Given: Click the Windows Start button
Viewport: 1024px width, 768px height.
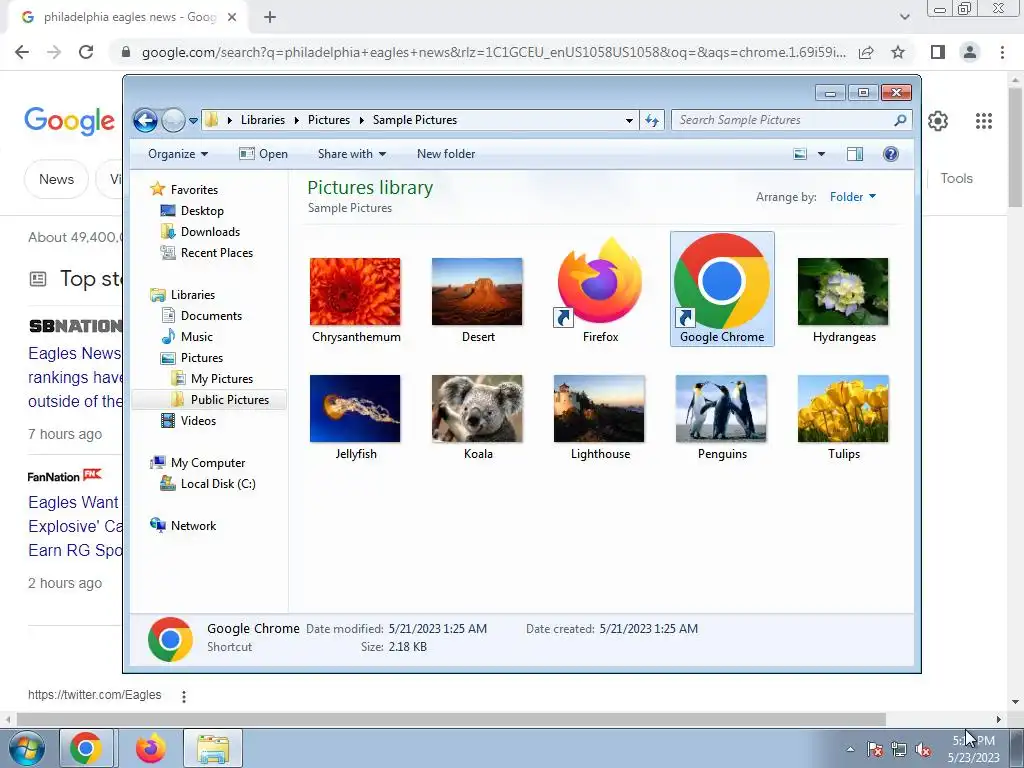Looking at the screenshot, I should 26,748.
